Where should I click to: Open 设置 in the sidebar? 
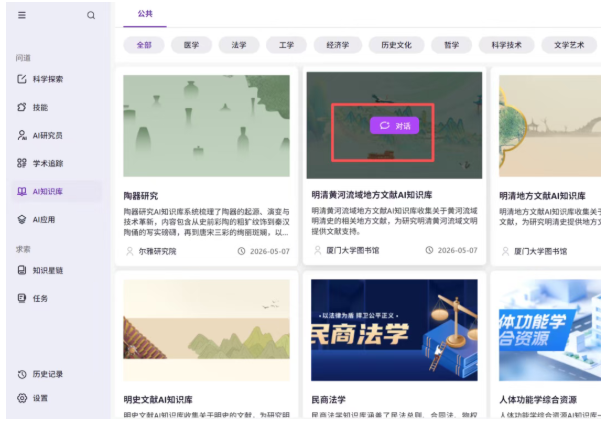40,398
